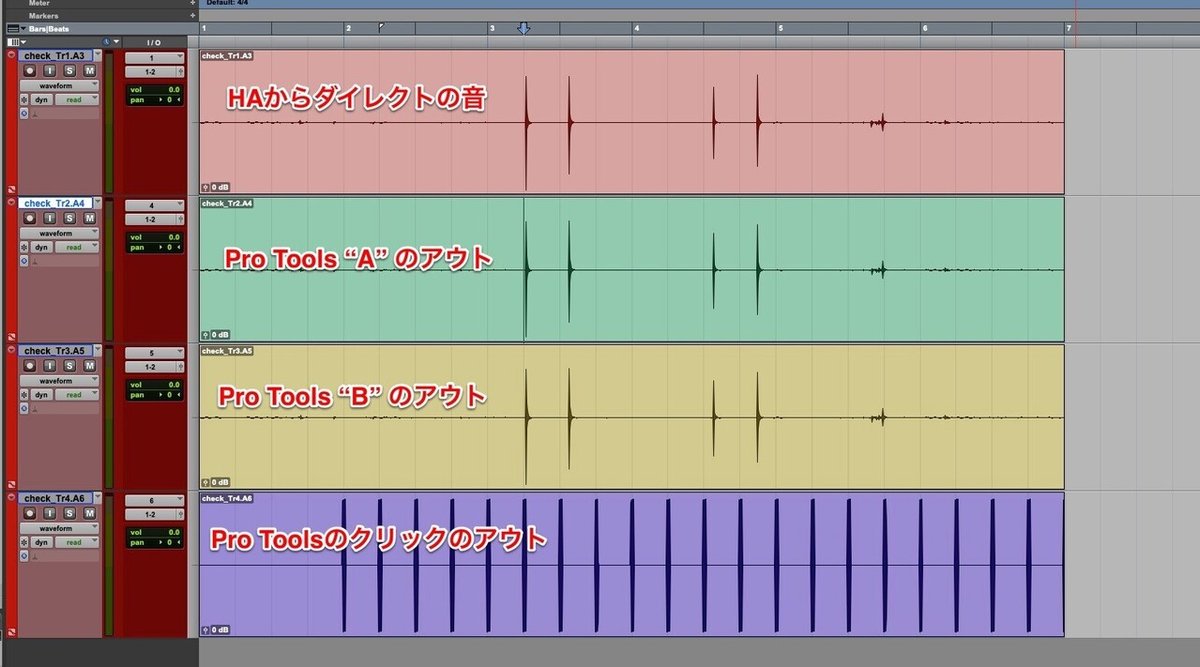Open input selector '5' on check_Tr3.A5

[155, 352]
